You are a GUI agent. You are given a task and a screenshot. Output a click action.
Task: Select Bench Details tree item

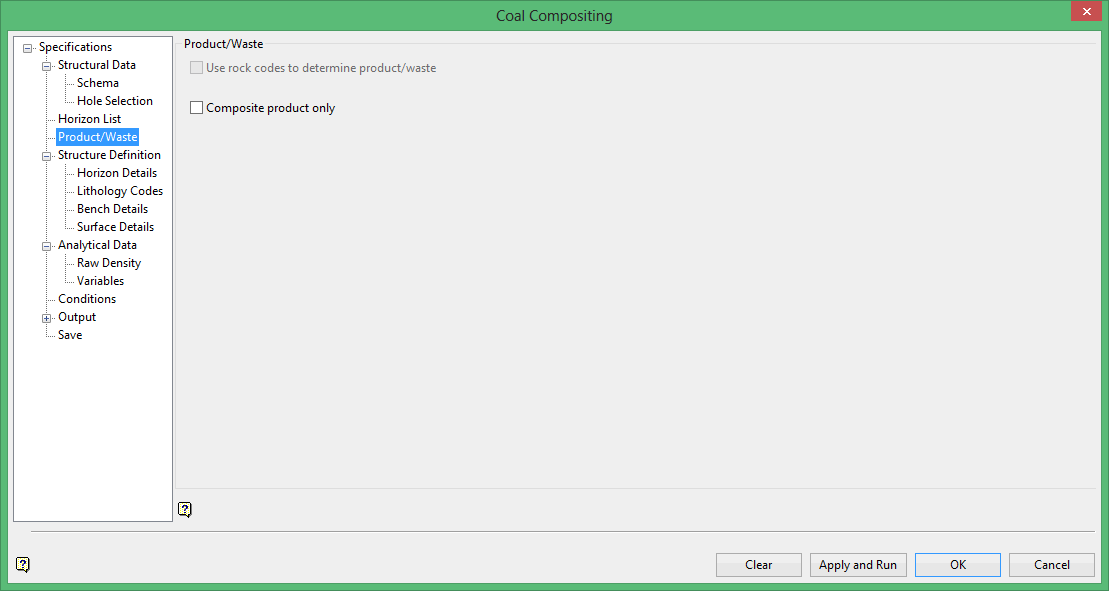tap(112, 209)
